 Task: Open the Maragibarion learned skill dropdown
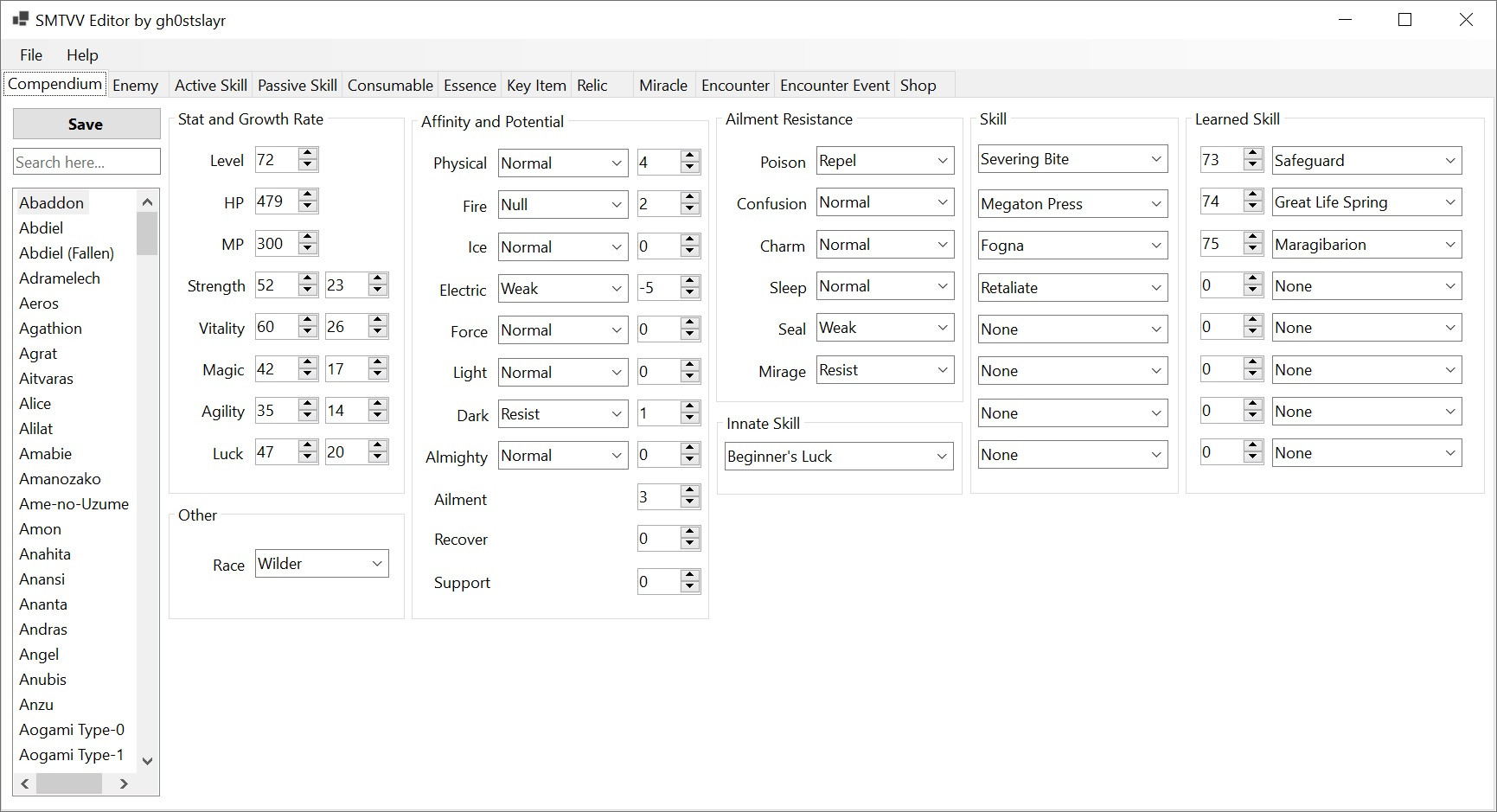[x=1366, y=244]
